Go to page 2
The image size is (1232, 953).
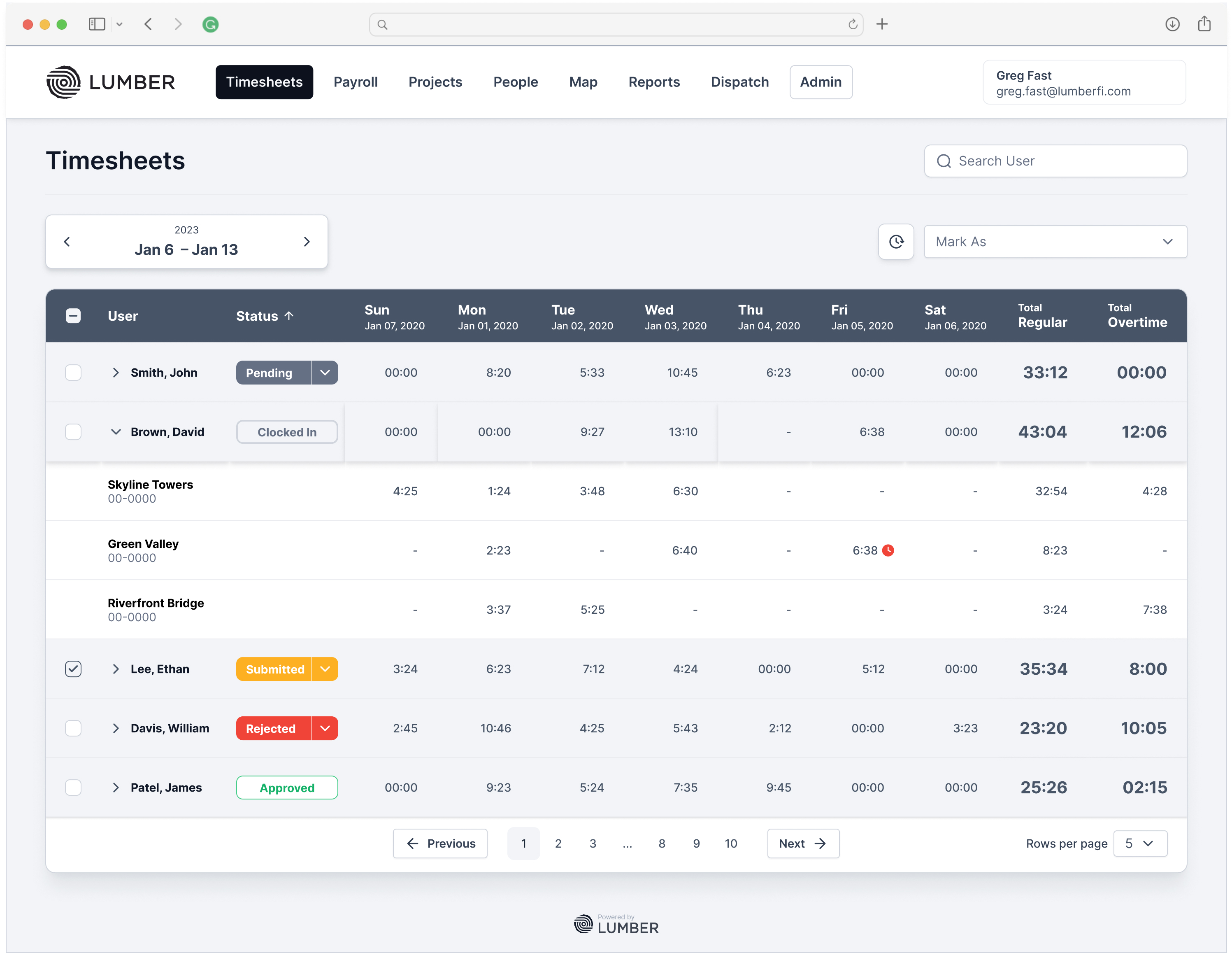pyautogui.click(x=558, y=843)
